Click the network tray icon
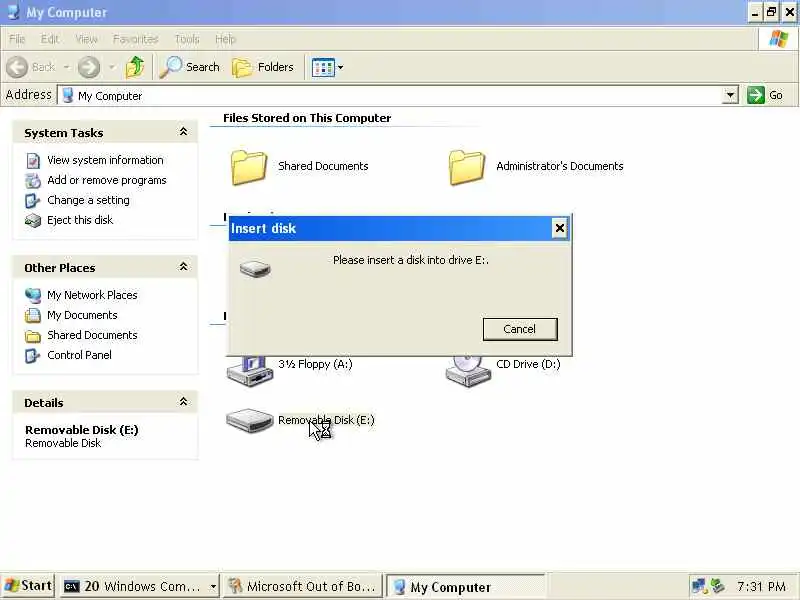The width and height of the screenshot is (800, 600). pyautogui.click(x=699, y=586)
